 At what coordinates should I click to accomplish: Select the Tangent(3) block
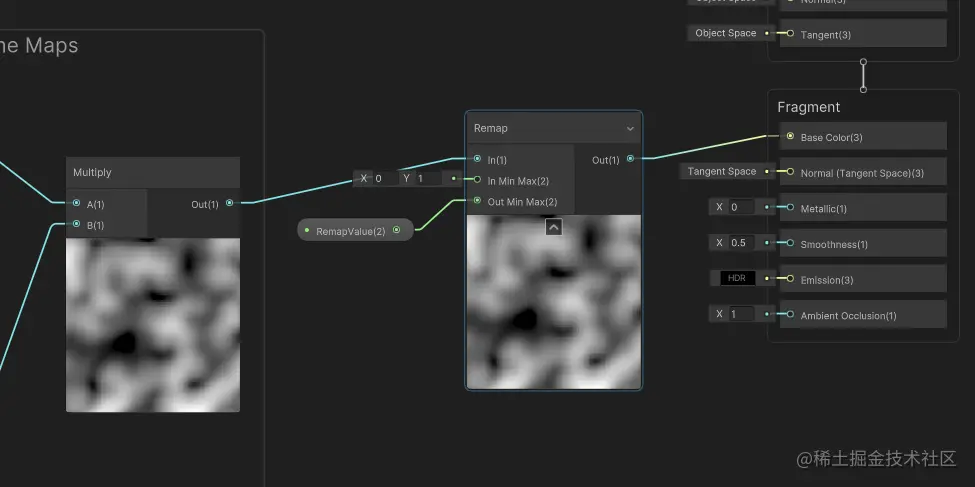point(863,33)
